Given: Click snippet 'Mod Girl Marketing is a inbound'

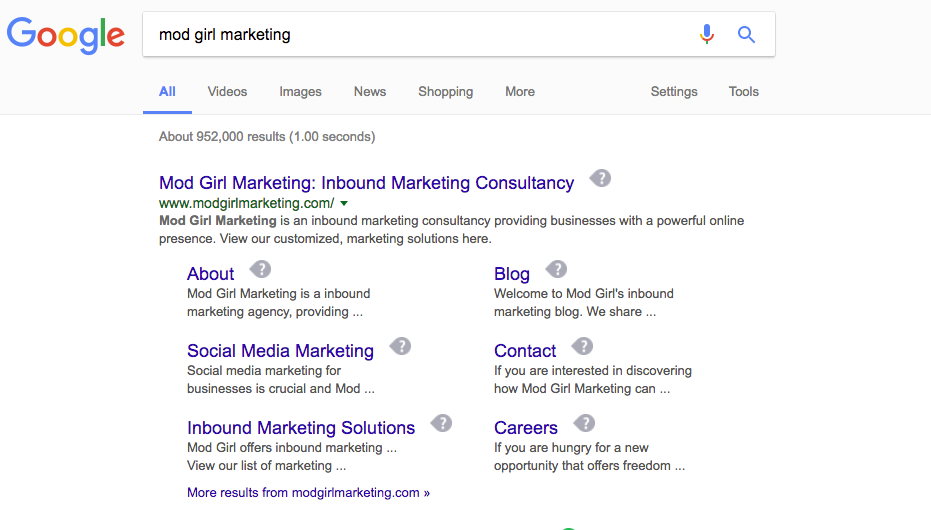Looking at the screenshot, I should tap(278, 293).
